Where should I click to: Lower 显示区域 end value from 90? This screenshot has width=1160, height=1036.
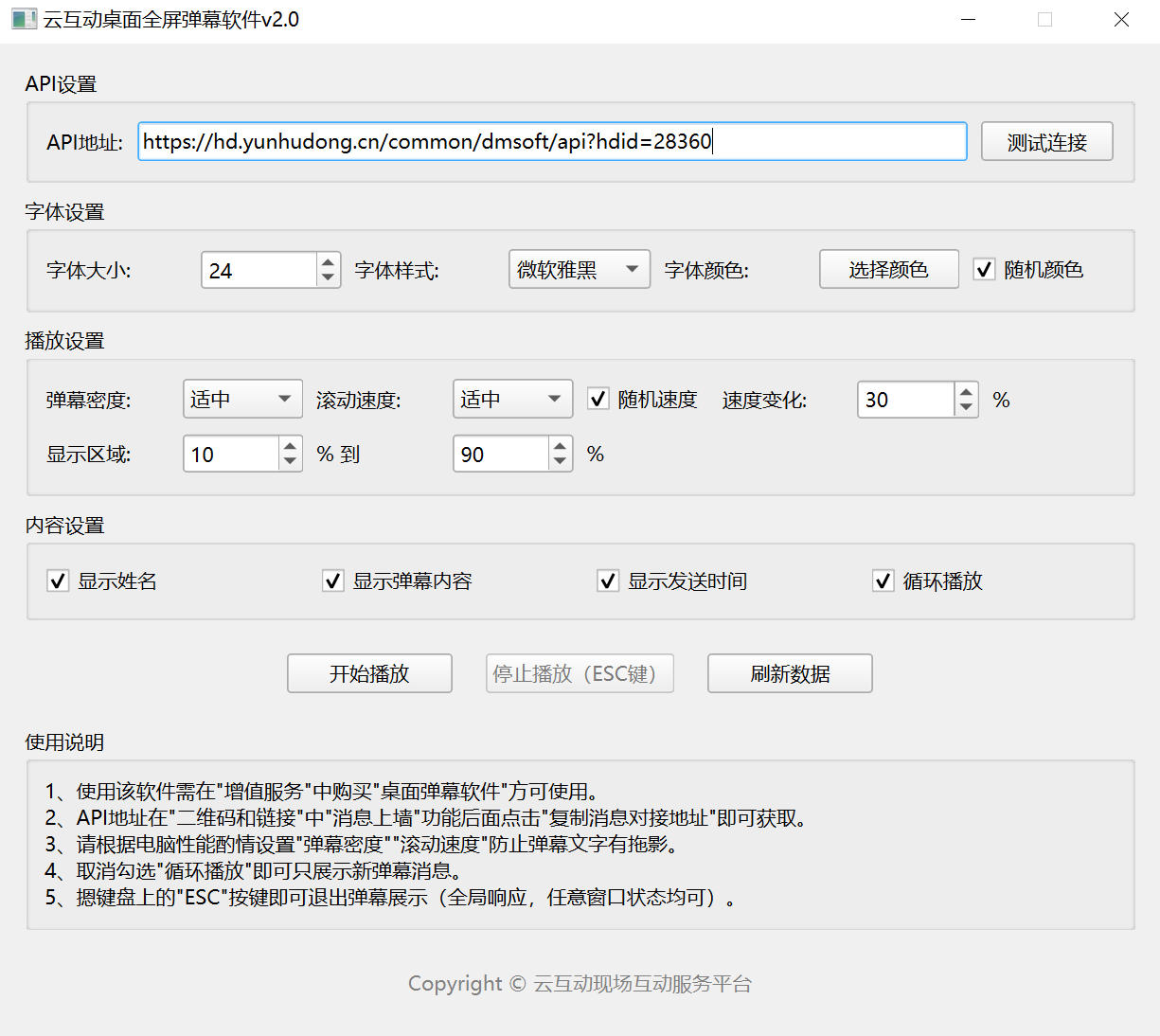point(560,461)
